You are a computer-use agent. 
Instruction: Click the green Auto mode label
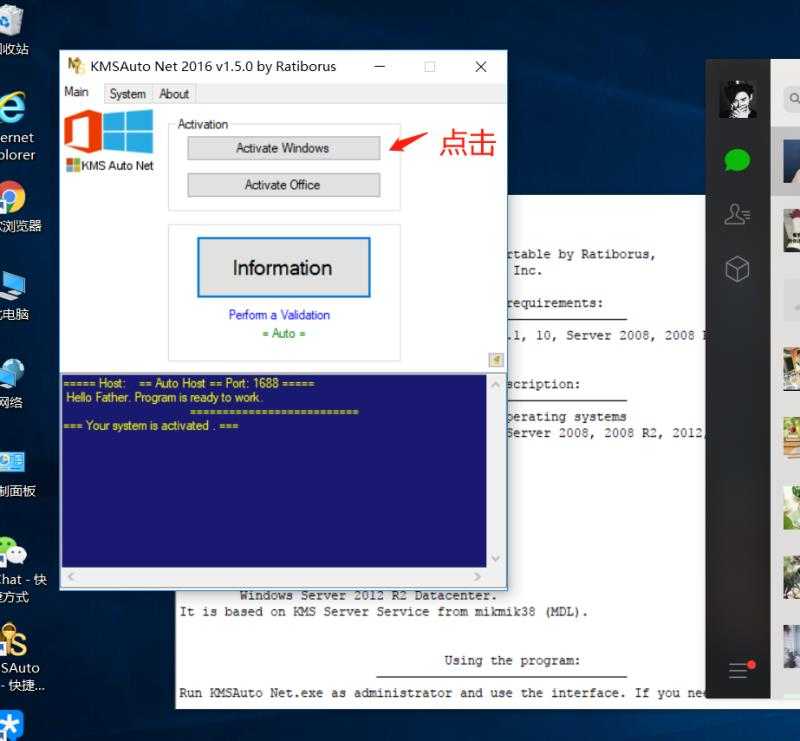coord(284,334)
